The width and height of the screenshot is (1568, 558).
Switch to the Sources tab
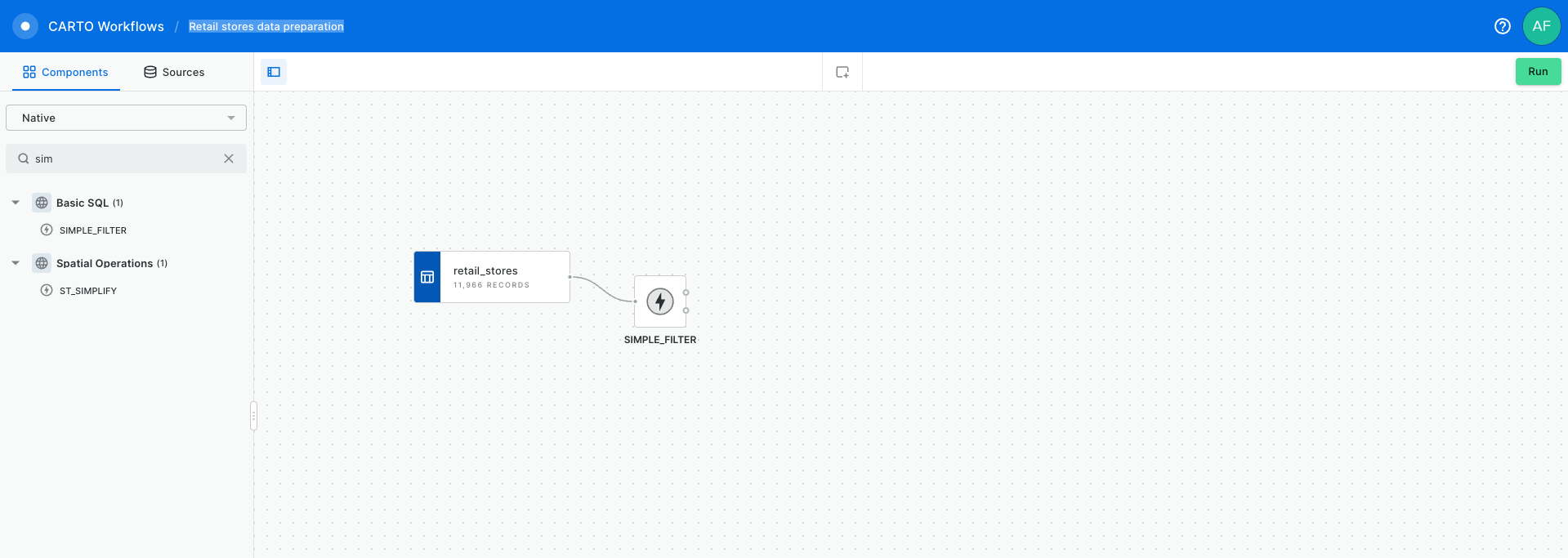[174, 72]
